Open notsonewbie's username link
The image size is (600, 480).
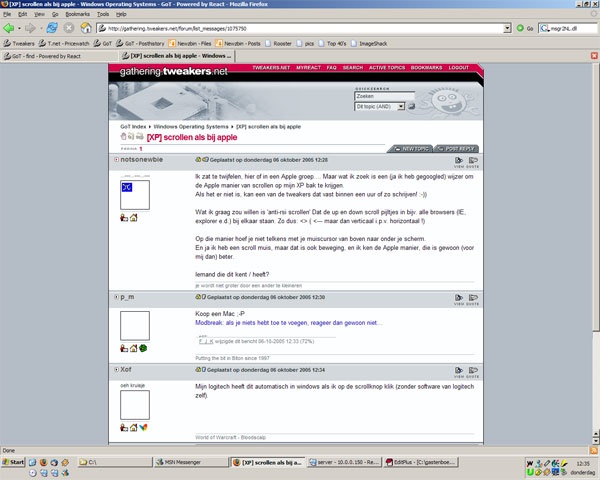142,160
